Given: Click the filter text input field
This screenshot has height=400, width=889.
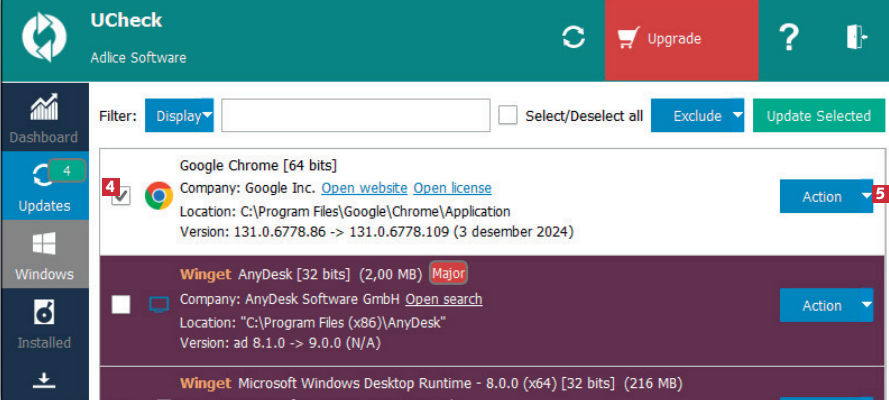Looking at the screenshot, I should tap(355, 115).
